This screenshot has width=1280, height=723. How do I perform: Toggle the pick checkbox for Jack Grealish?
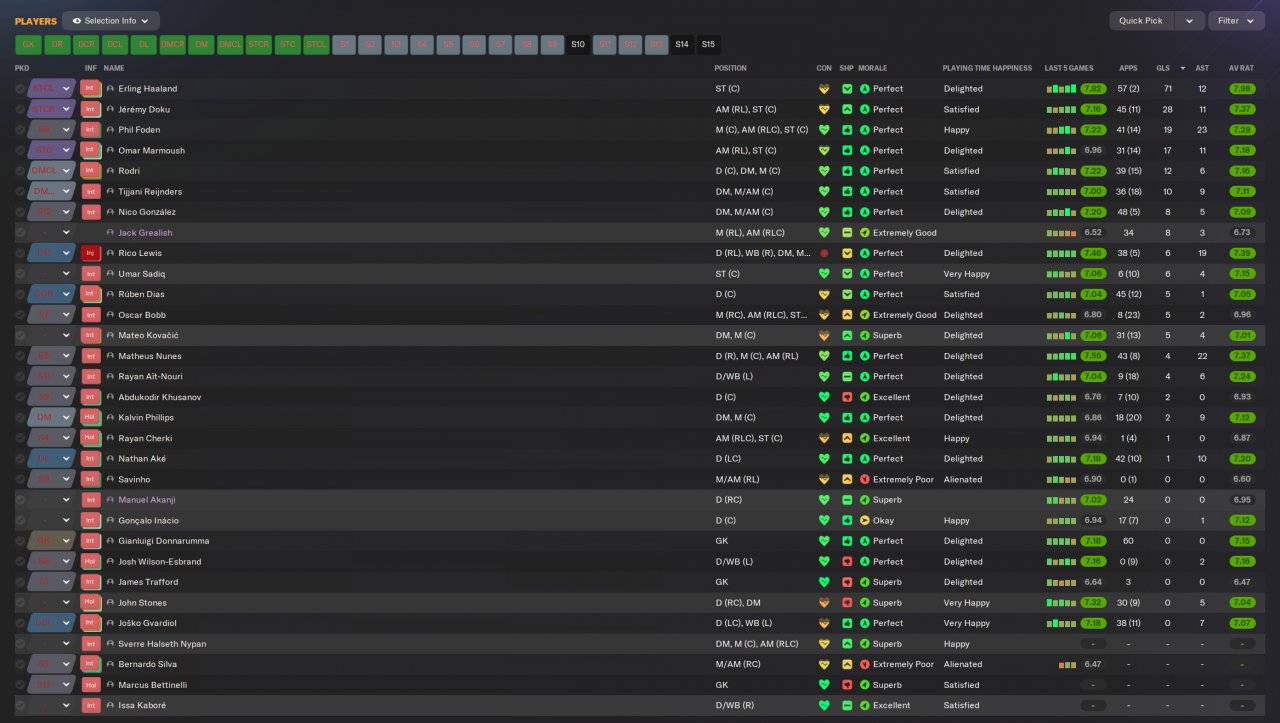click(x=20, y=233)
